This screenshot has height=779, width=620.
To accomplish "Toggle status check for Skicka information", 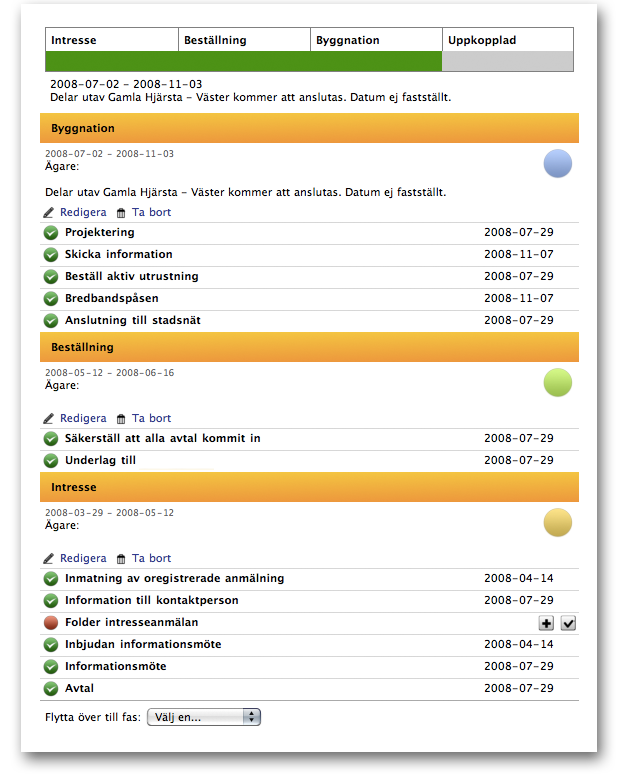I will [51, 255].
